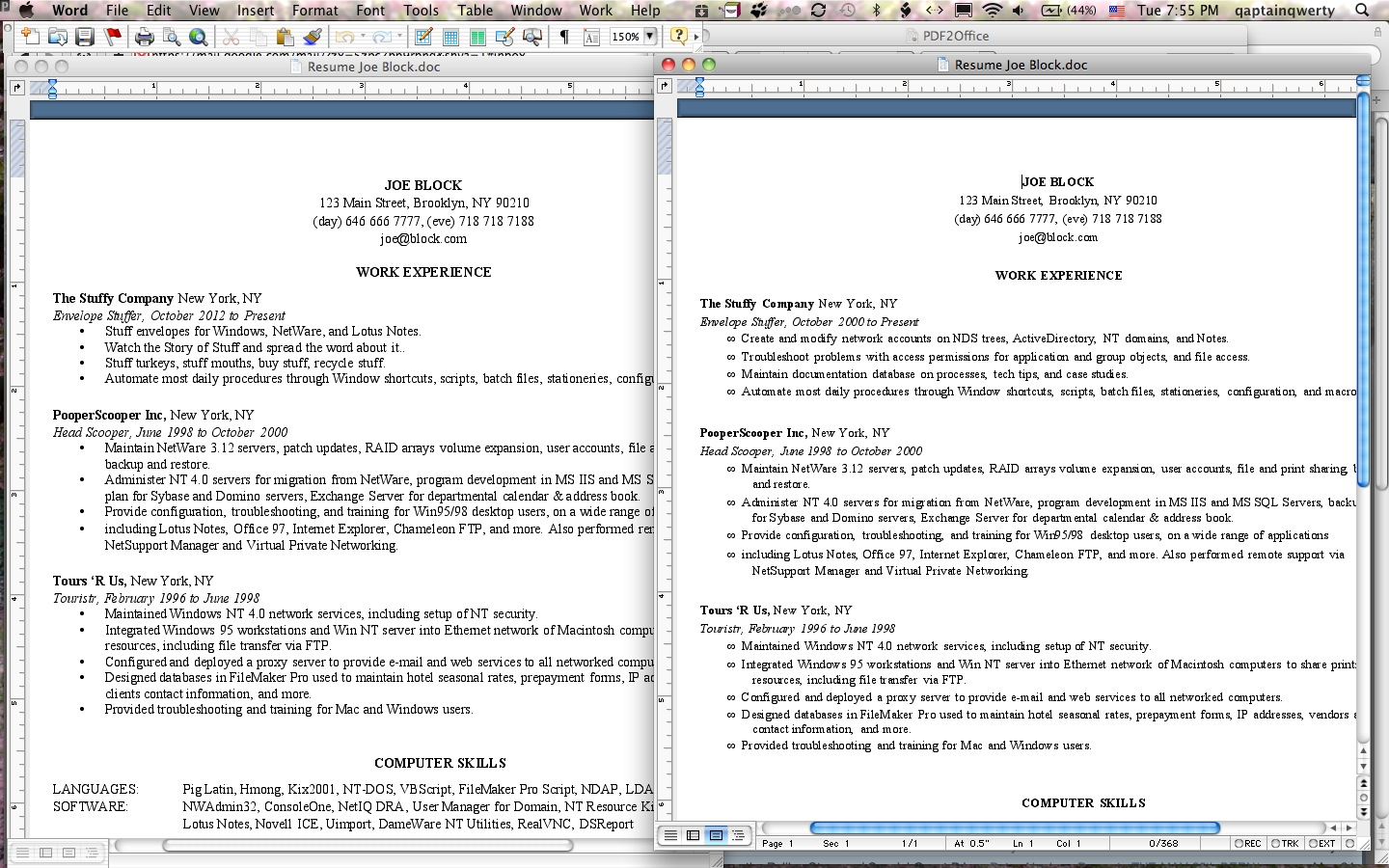Click the Bluetooth menu bar icon
Image resolution: width=1389 pixels, height=868 pixels.
tap(876, 11)
